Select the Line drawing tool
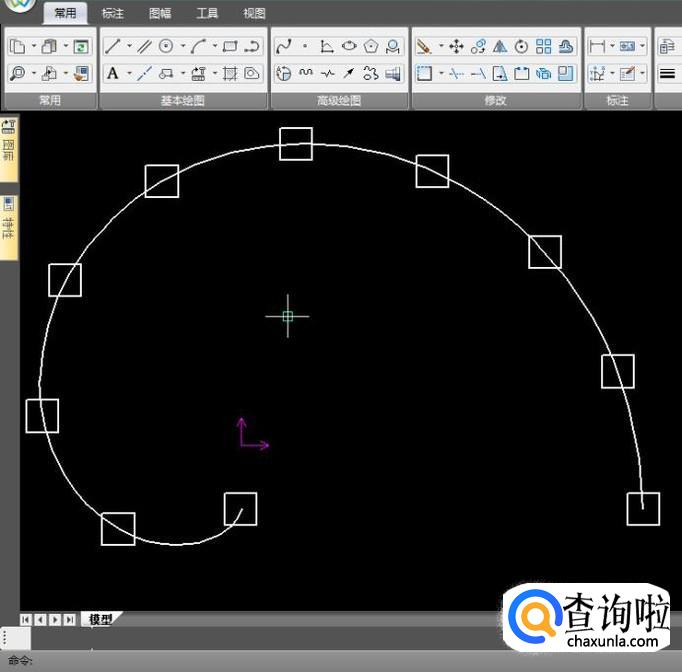The image size is (682, 672). tap(113, 46)
